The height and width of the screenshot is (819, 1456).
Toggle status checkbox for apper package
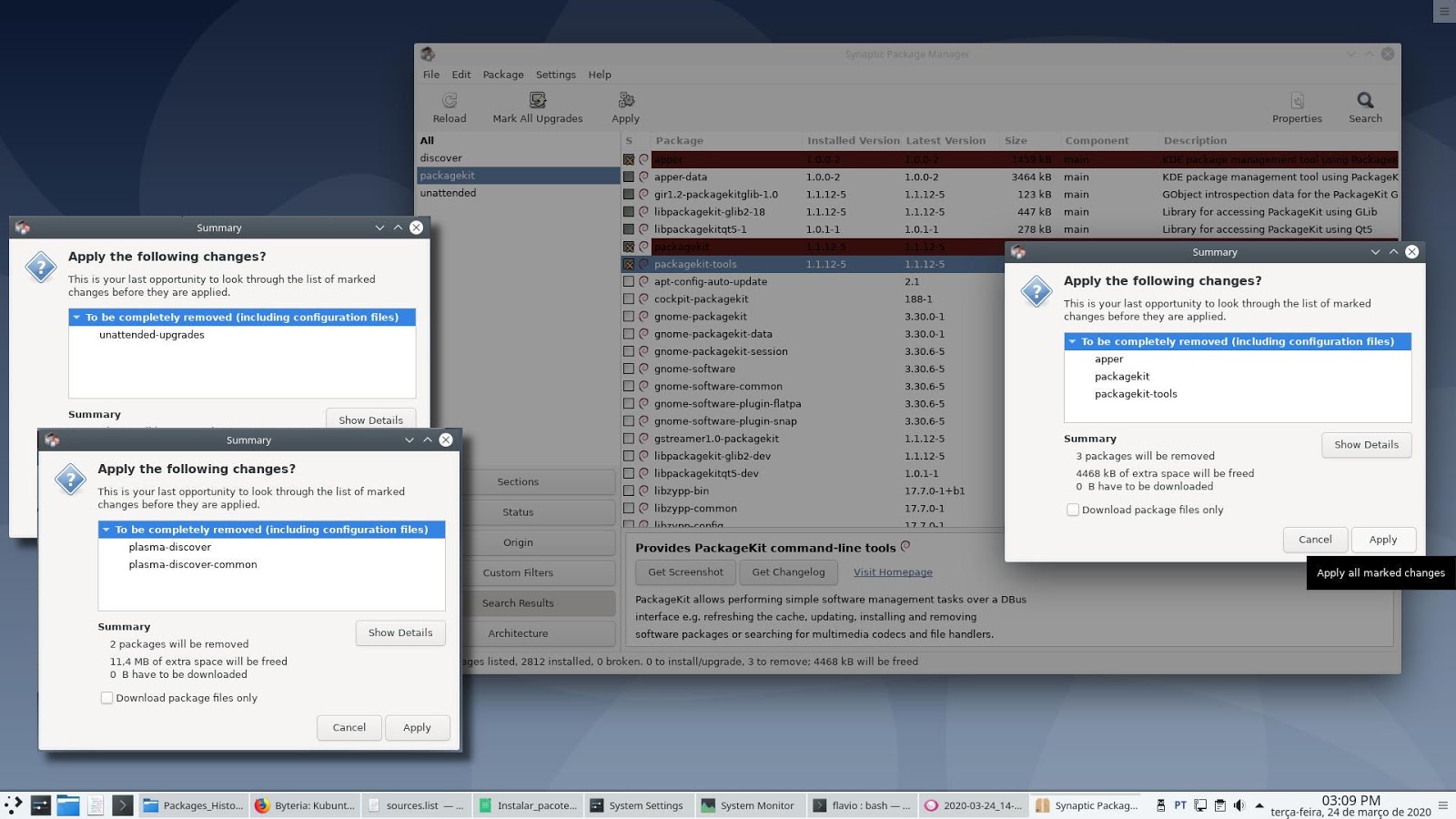pyautogui.click(x=629, y=159)
